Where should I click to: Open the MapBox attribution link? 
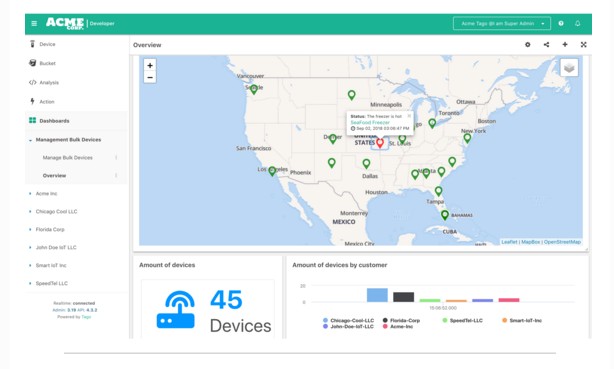pyautogui.click(x=531, y=242)
